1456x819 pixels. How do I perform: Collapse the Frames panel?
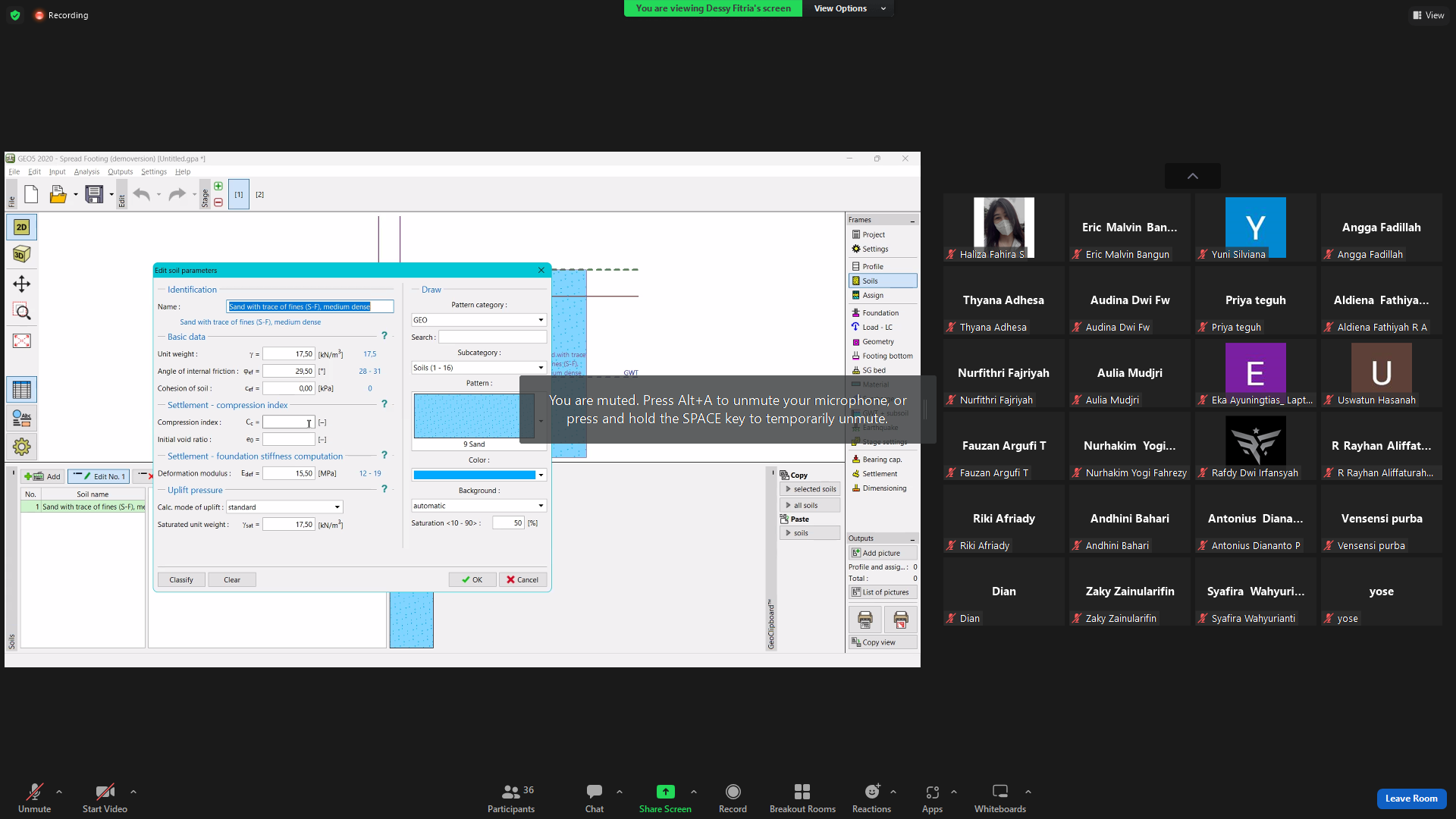[912, 220]
